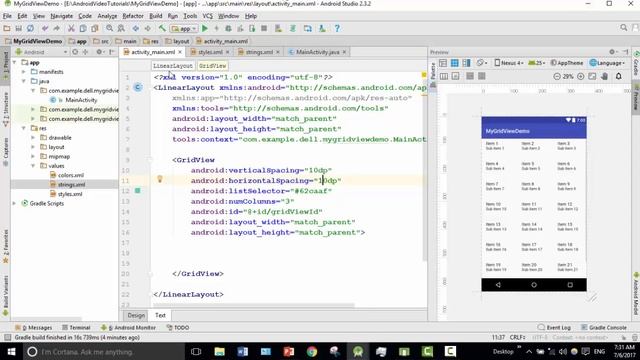Expand the mipmap folder
This screenshot has width=640, height=360.
pos(33,156)
